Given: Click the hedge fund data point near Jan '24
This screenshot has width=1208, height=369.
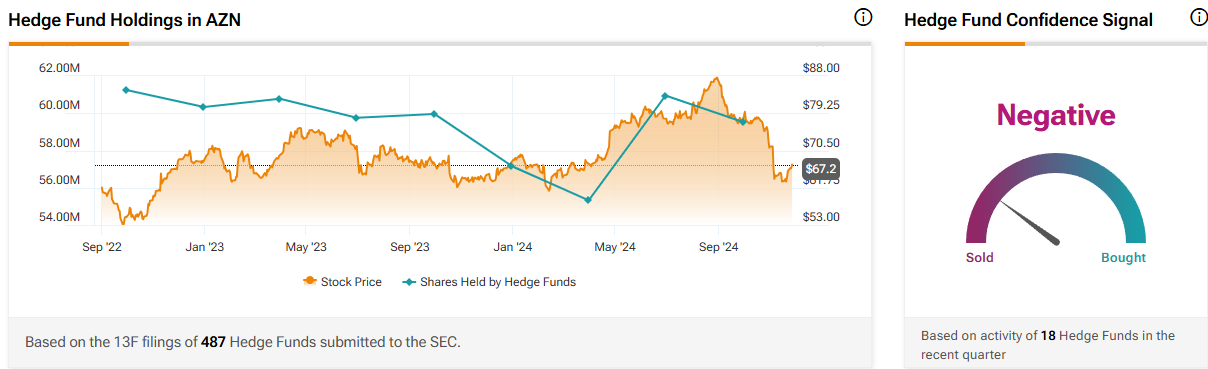Looking at the screenshot, I should pyautogui.click(x=511, y=166).
